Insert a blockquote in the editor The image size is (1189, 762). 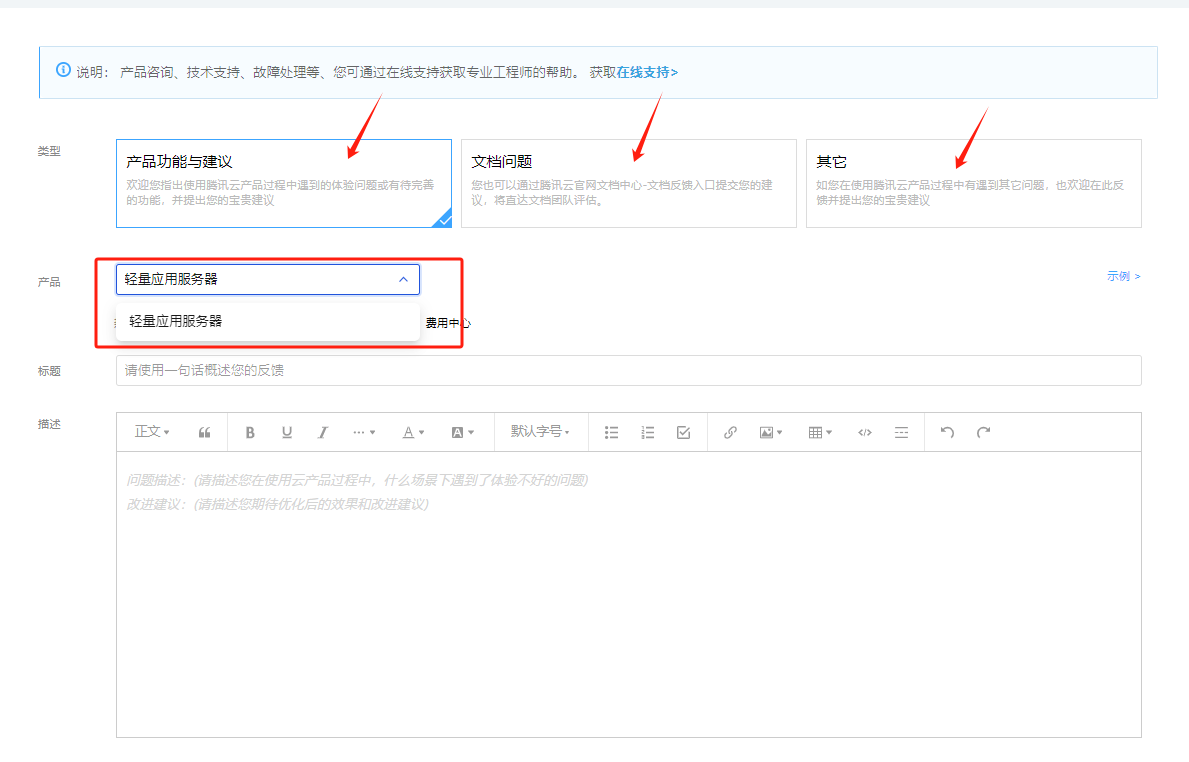pos(204,432)
